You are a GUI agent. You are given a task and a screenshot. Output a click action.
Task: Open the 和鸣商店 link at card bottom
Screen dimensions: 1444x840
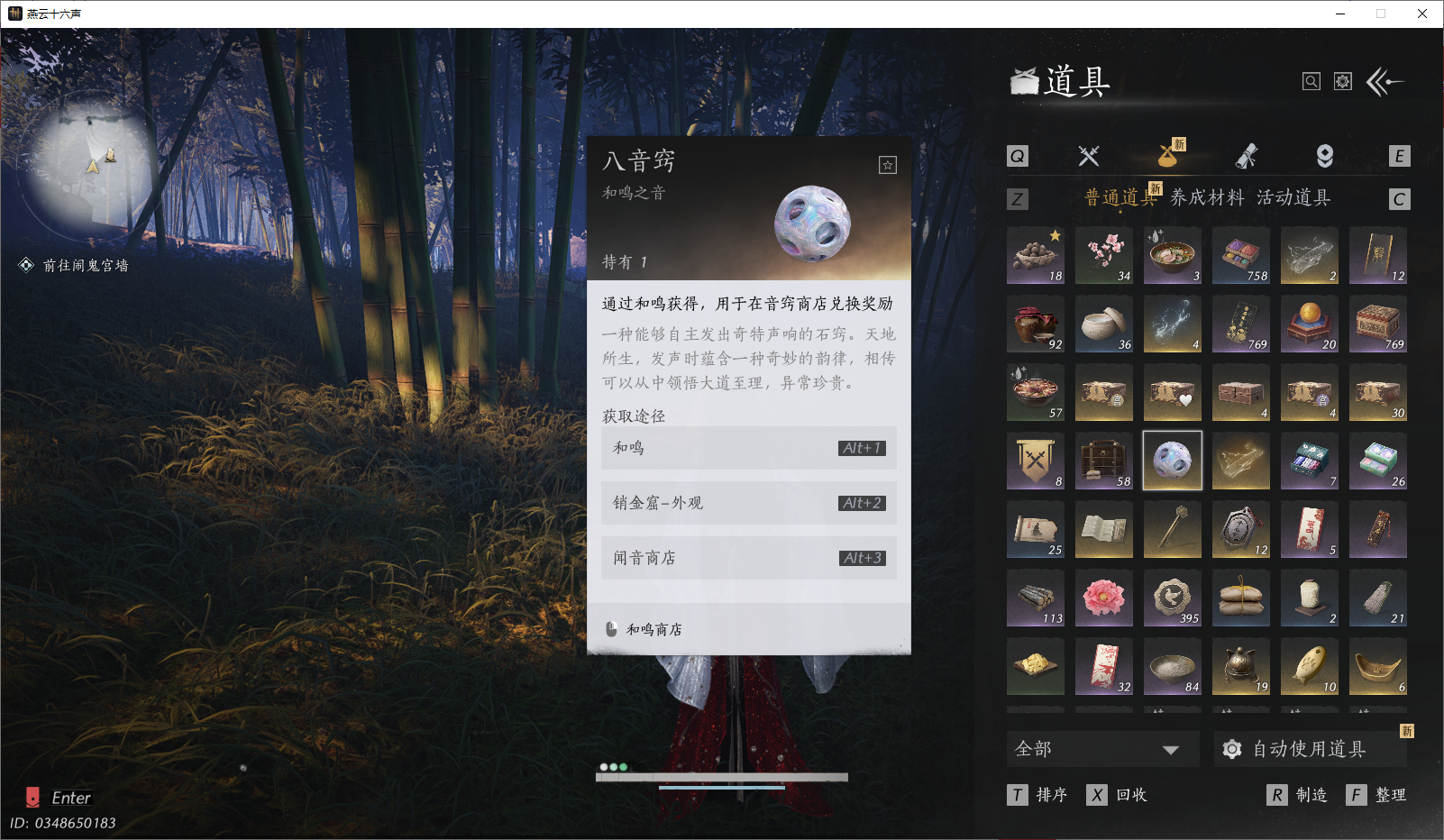644,629
